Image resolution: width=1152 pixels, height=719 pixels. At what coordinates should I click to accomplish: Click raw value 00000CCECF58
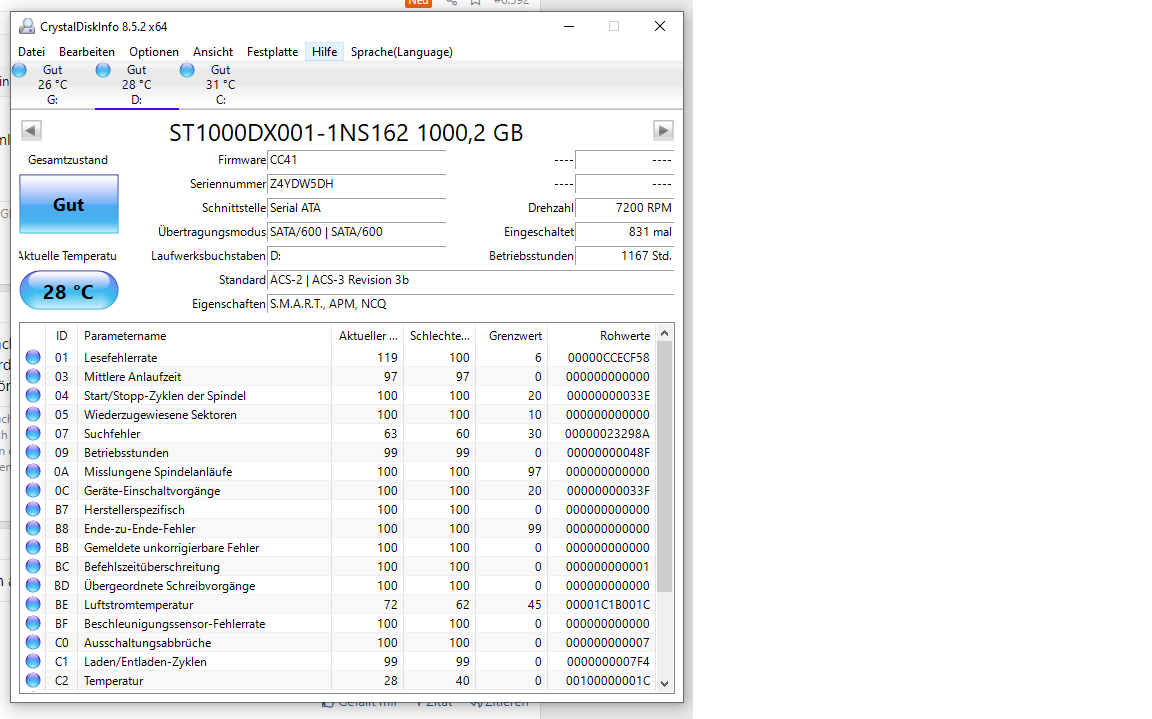pos(608,358)
